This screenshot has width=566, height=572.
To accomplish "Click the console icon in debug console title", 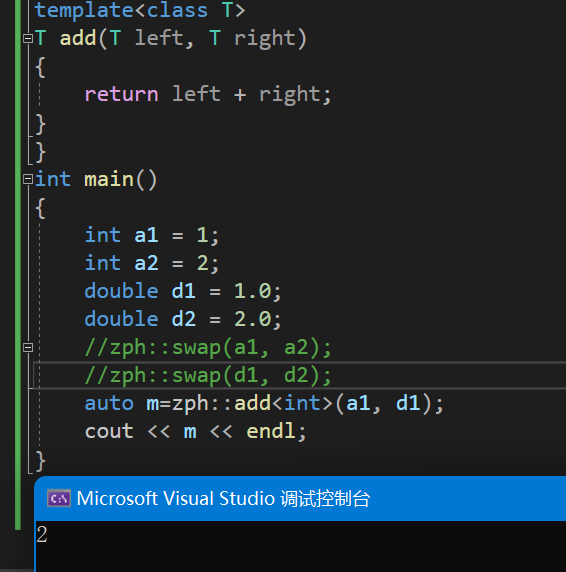I will 59,498.
